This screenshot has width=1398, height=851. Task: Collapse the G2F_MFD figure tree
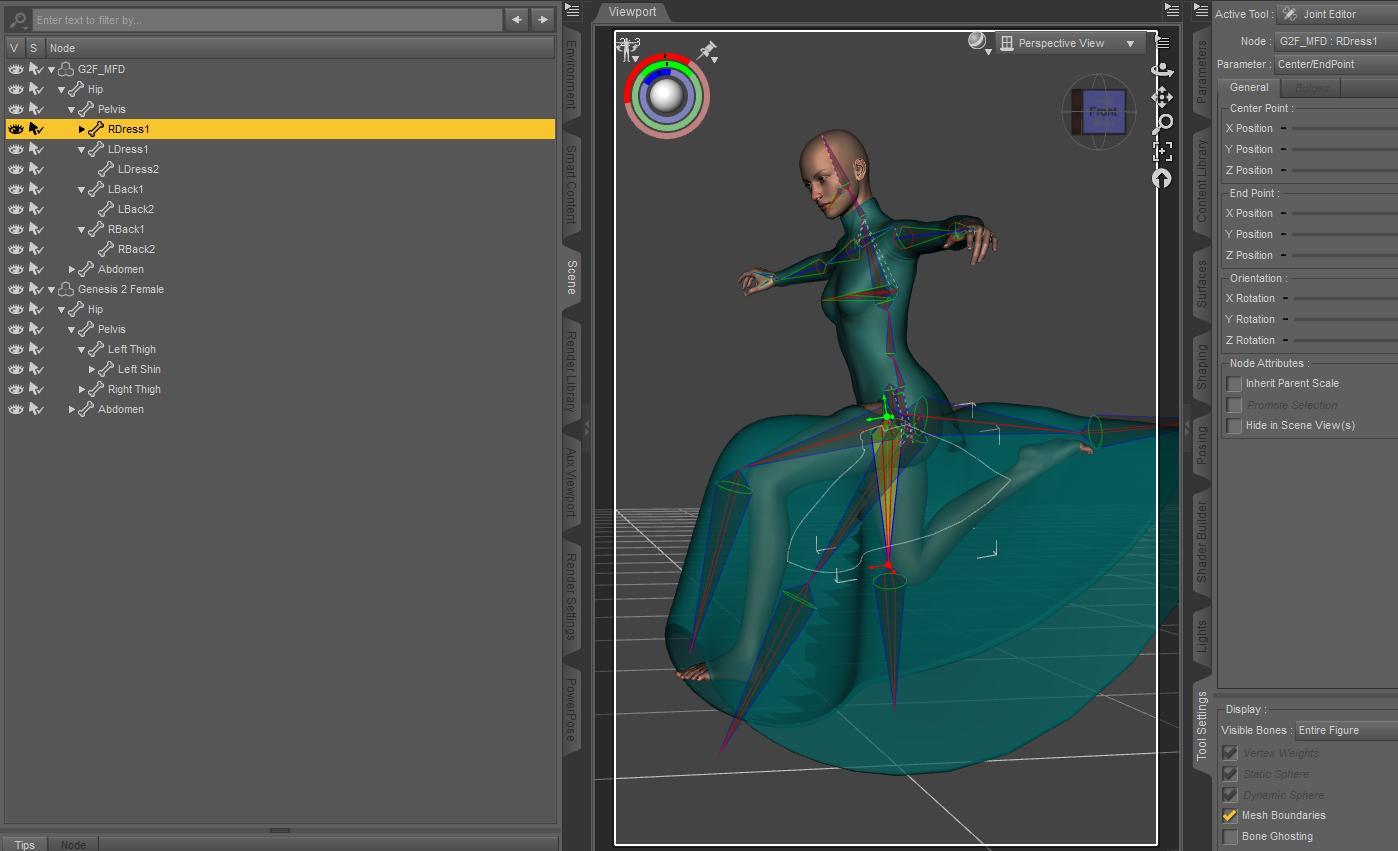point(52,69)
